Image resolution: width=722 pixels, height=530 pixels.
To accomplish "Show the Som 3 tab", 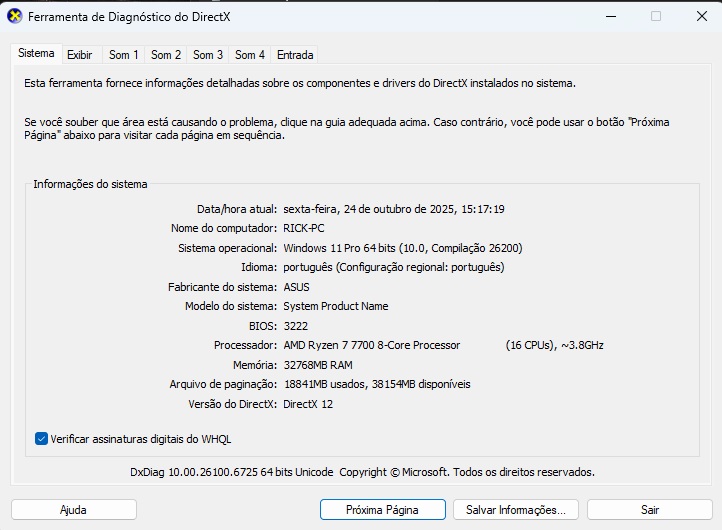I will pyautogui.click(x=208, y=55).
